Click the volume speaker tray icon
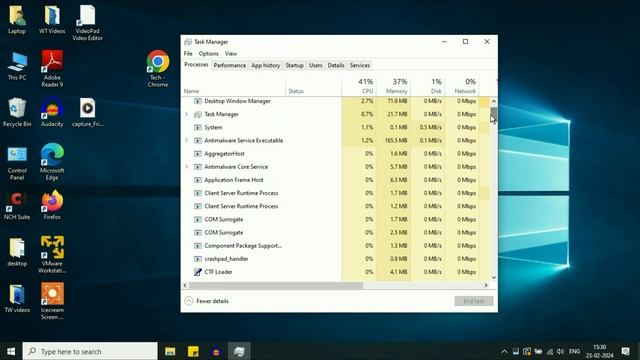Screen dimensions: 640x360 click(560, 351)
